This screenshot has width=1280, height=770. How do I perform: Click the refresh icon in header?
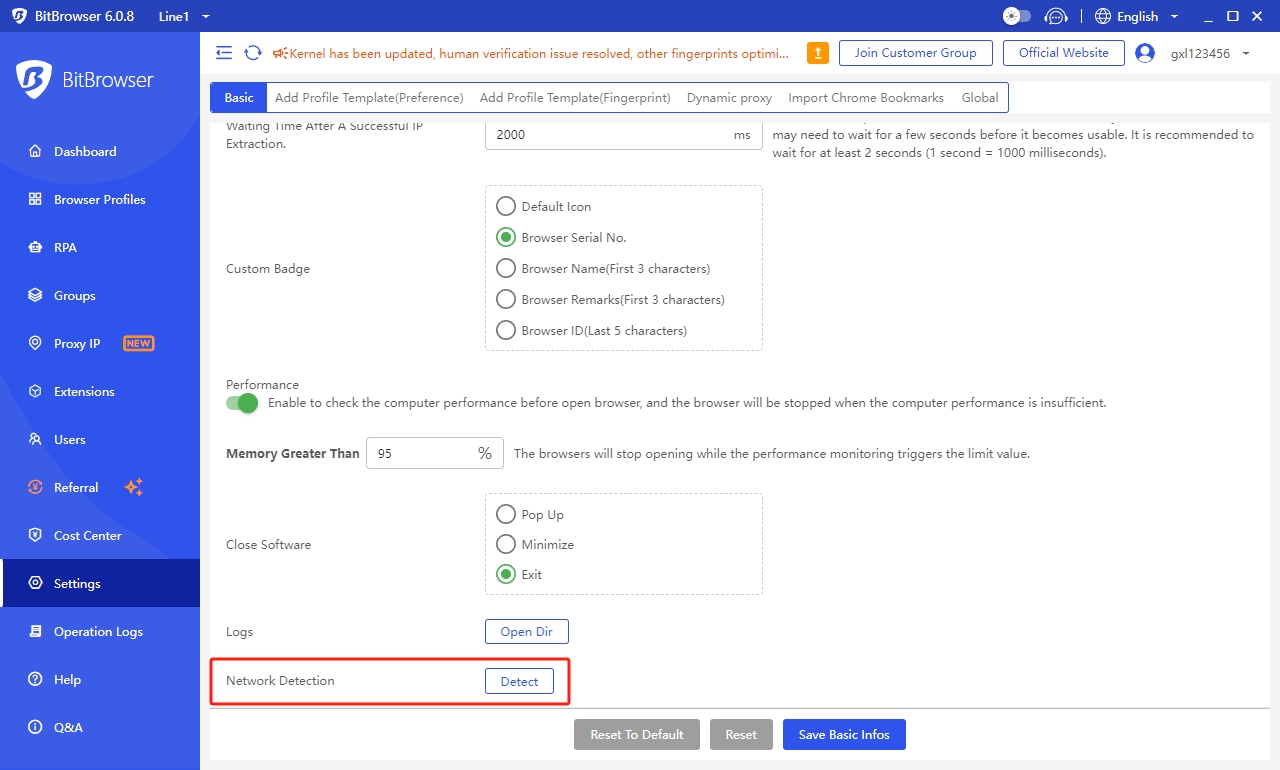tap(253, 53)
